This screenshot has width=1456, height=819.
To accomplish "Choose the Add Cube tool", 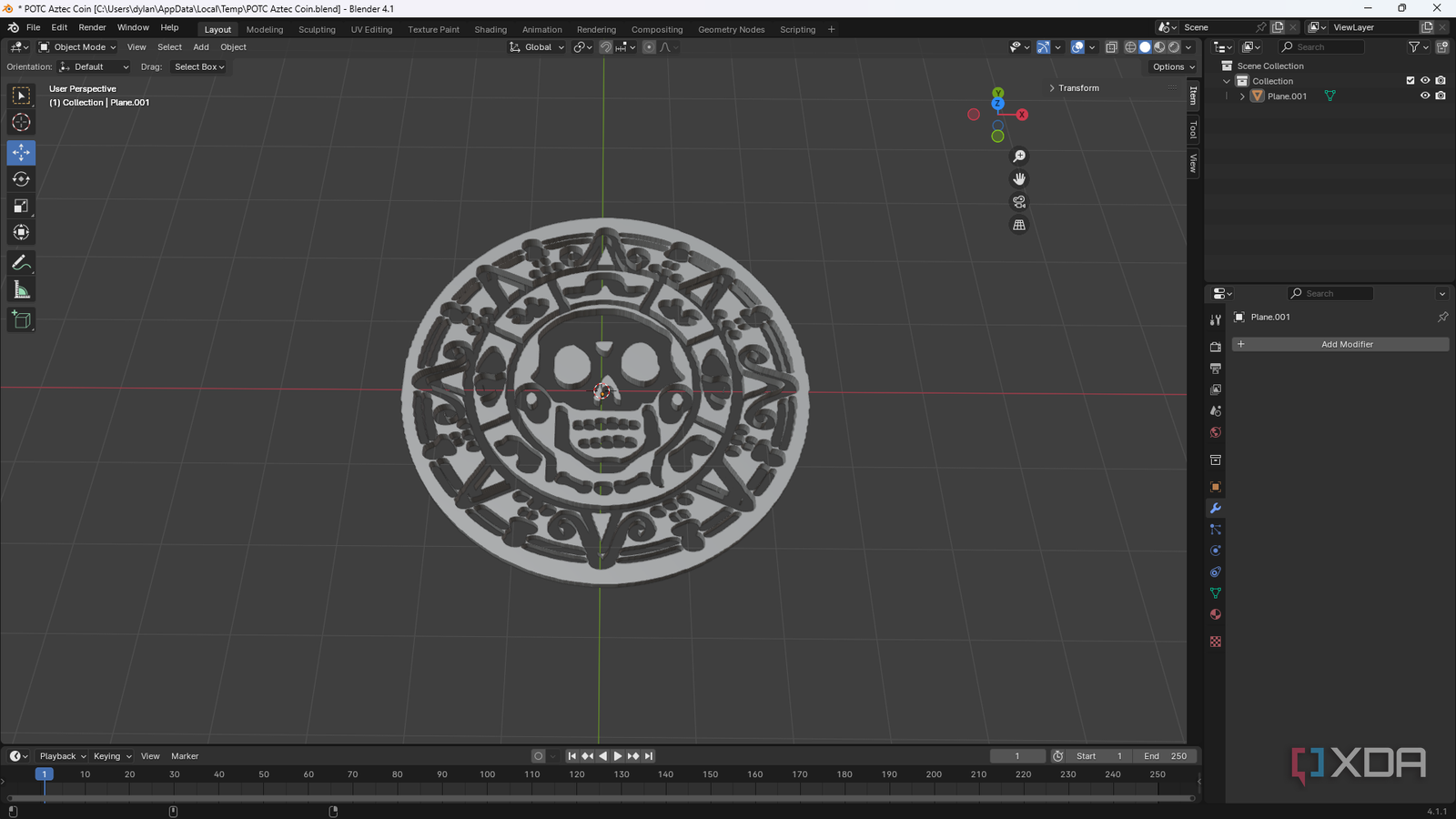I will click(x=21, y=319).
